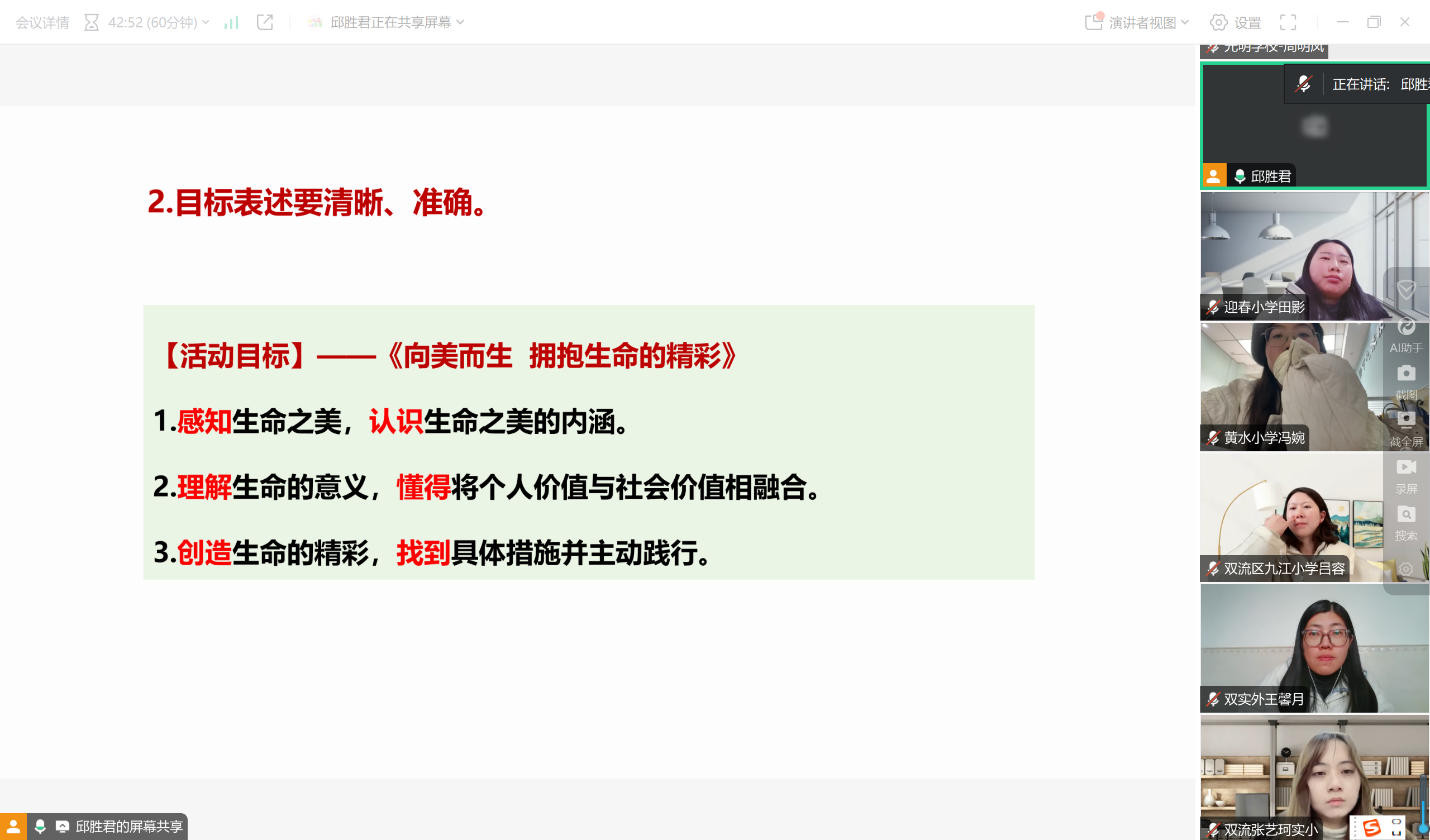Toggle mic icon on 双实外王馨月 tile
Screen dimensions: 1430x840
point(1213,699)
